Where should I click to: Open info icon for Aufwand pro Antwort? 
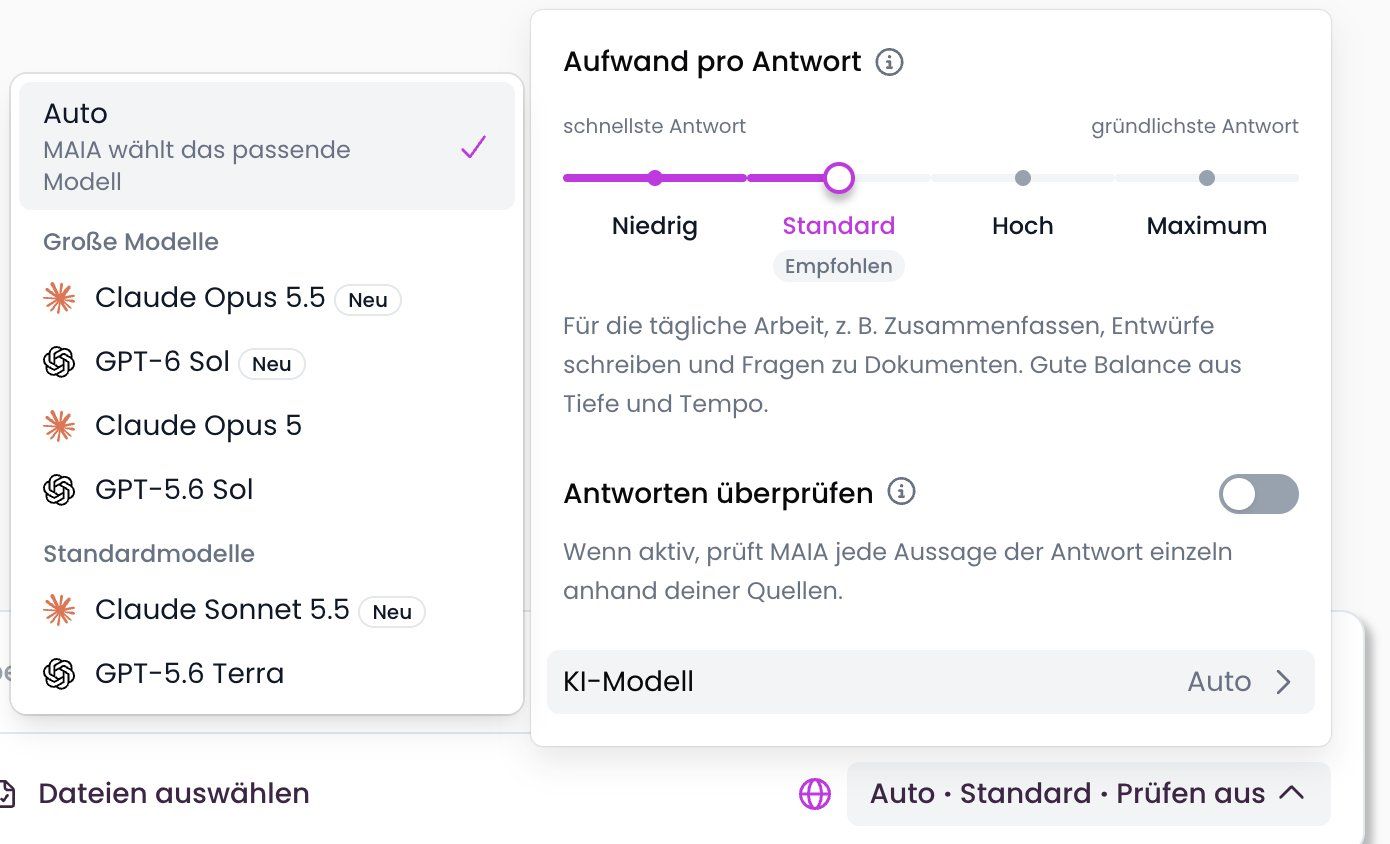(889, 62)
